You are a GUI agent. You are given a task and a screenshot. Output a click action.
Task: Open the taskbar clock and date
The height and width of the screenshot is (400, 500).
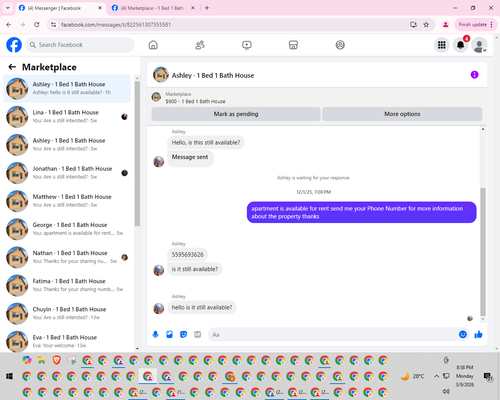(x=465, y=376)
